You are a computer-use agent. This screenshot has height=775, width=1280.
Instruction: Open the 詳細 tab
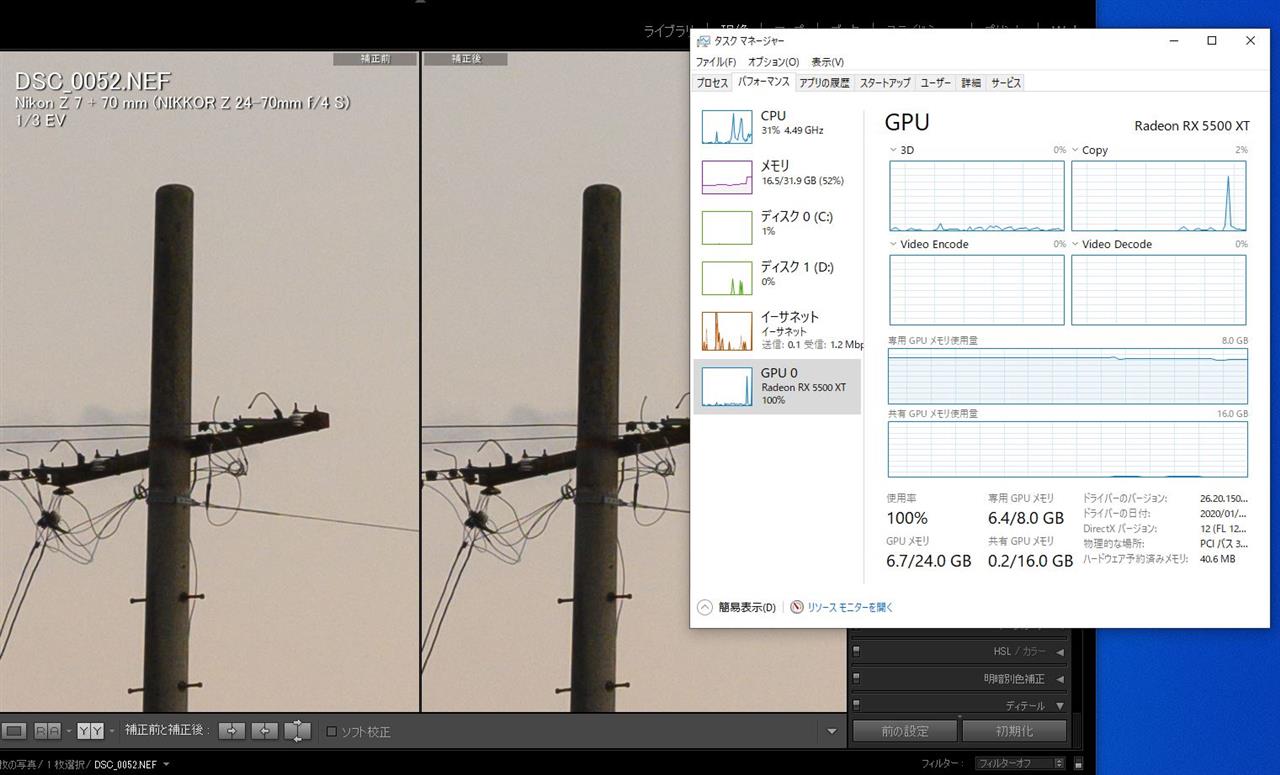(x=971, y=83)
